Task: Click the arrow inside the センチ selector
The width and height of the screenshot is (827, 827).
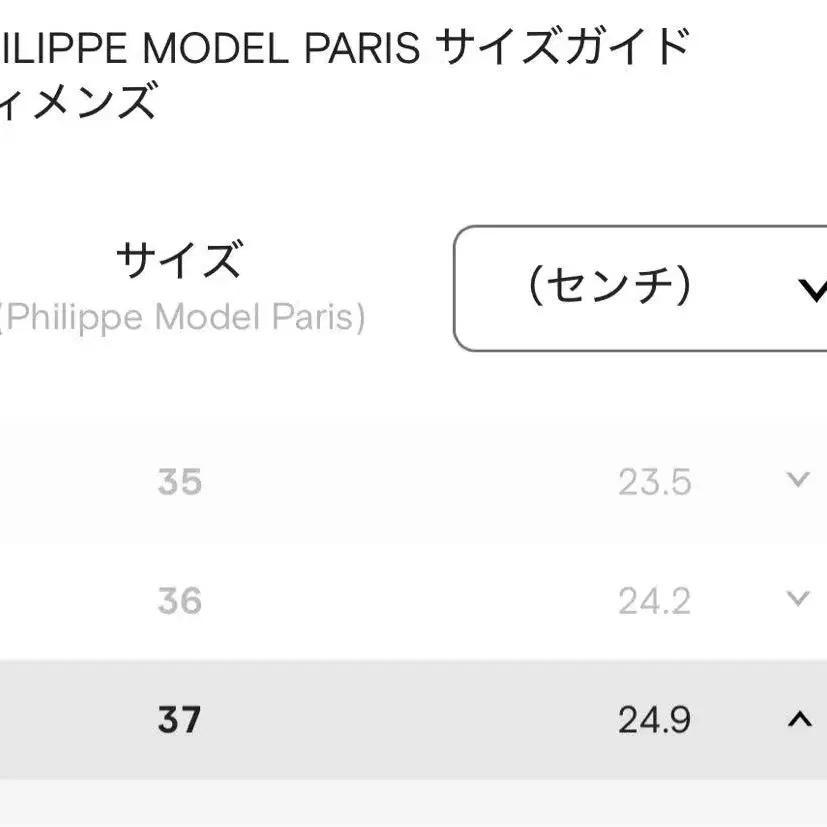Action: pyautogui.click(x=813, y=290)
